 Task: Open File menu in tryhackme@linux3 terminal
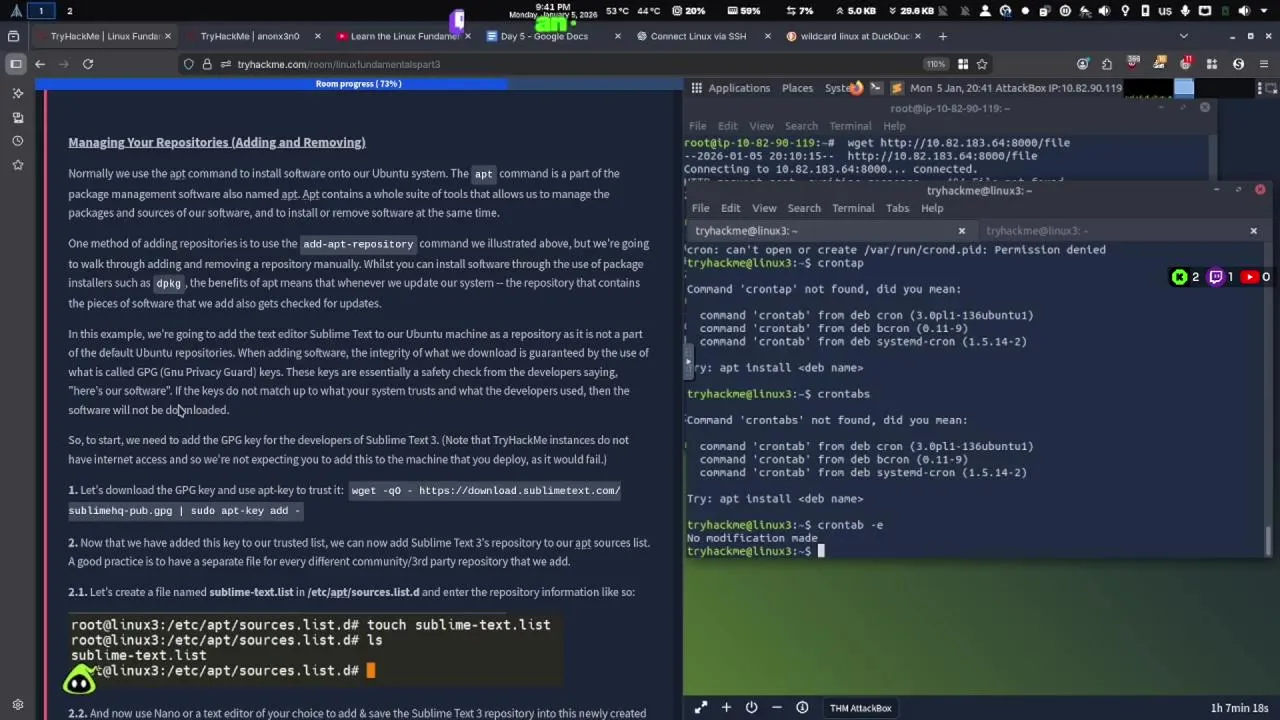click(700, 208)
